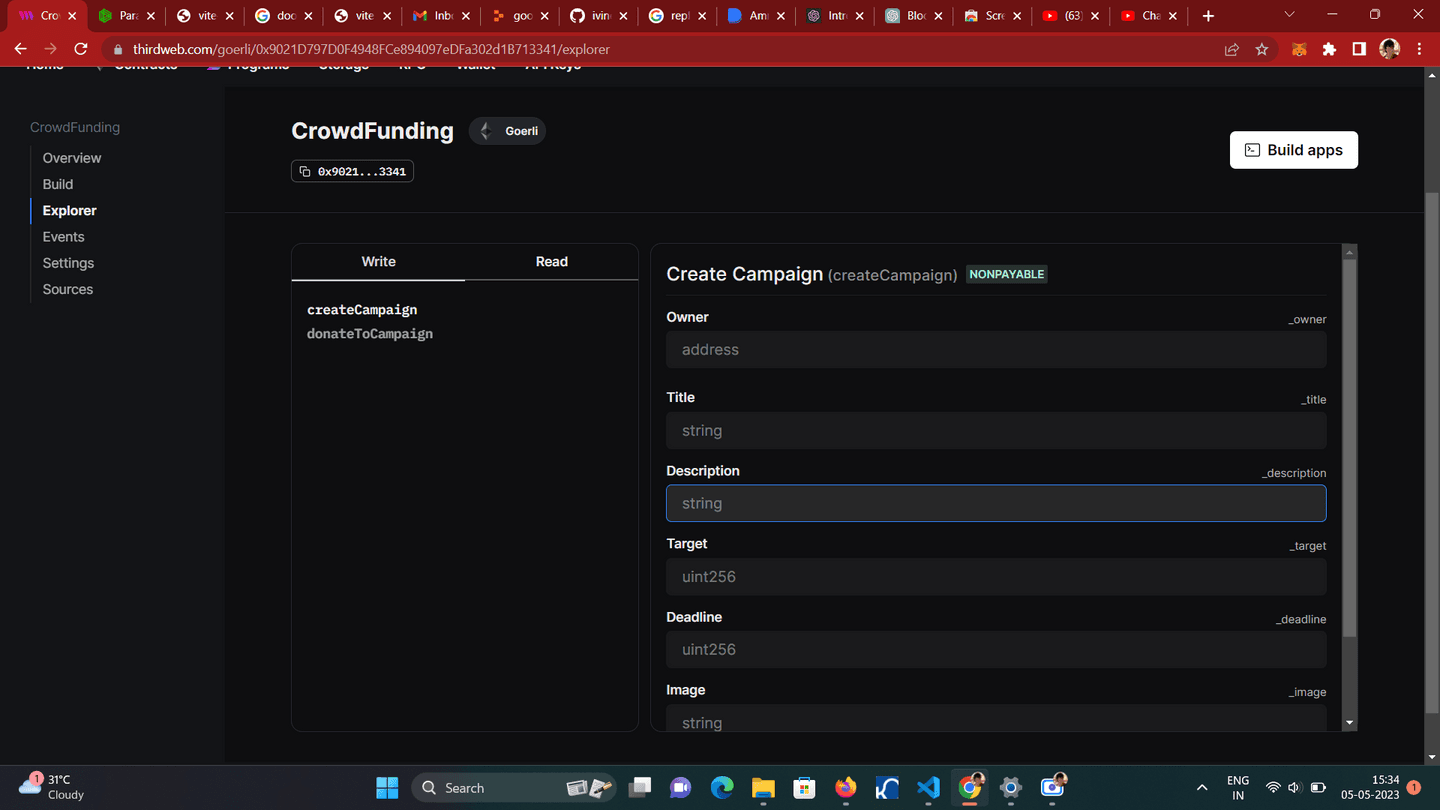Select the donateToCampaign function
1440x810 pixels.
coord(370,334)
